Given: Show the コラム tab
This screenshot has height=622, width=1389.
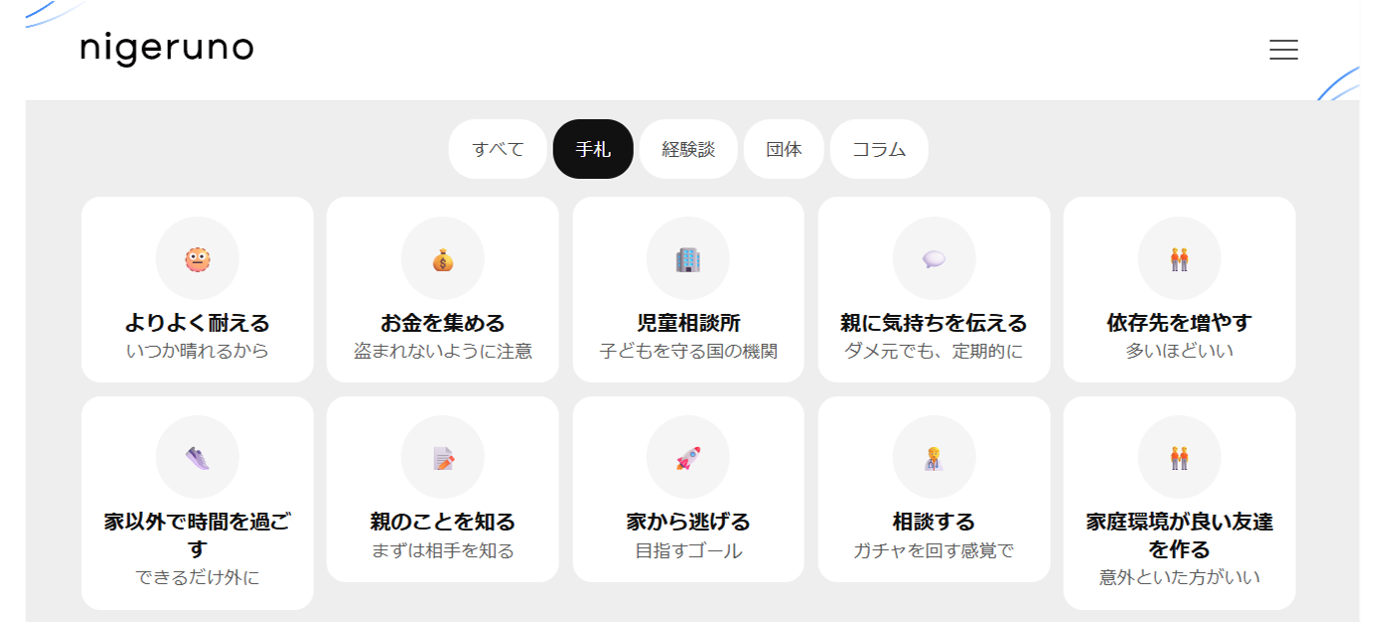Looking at the screenshot, I should pyautogui.click(x=879, y=149).
